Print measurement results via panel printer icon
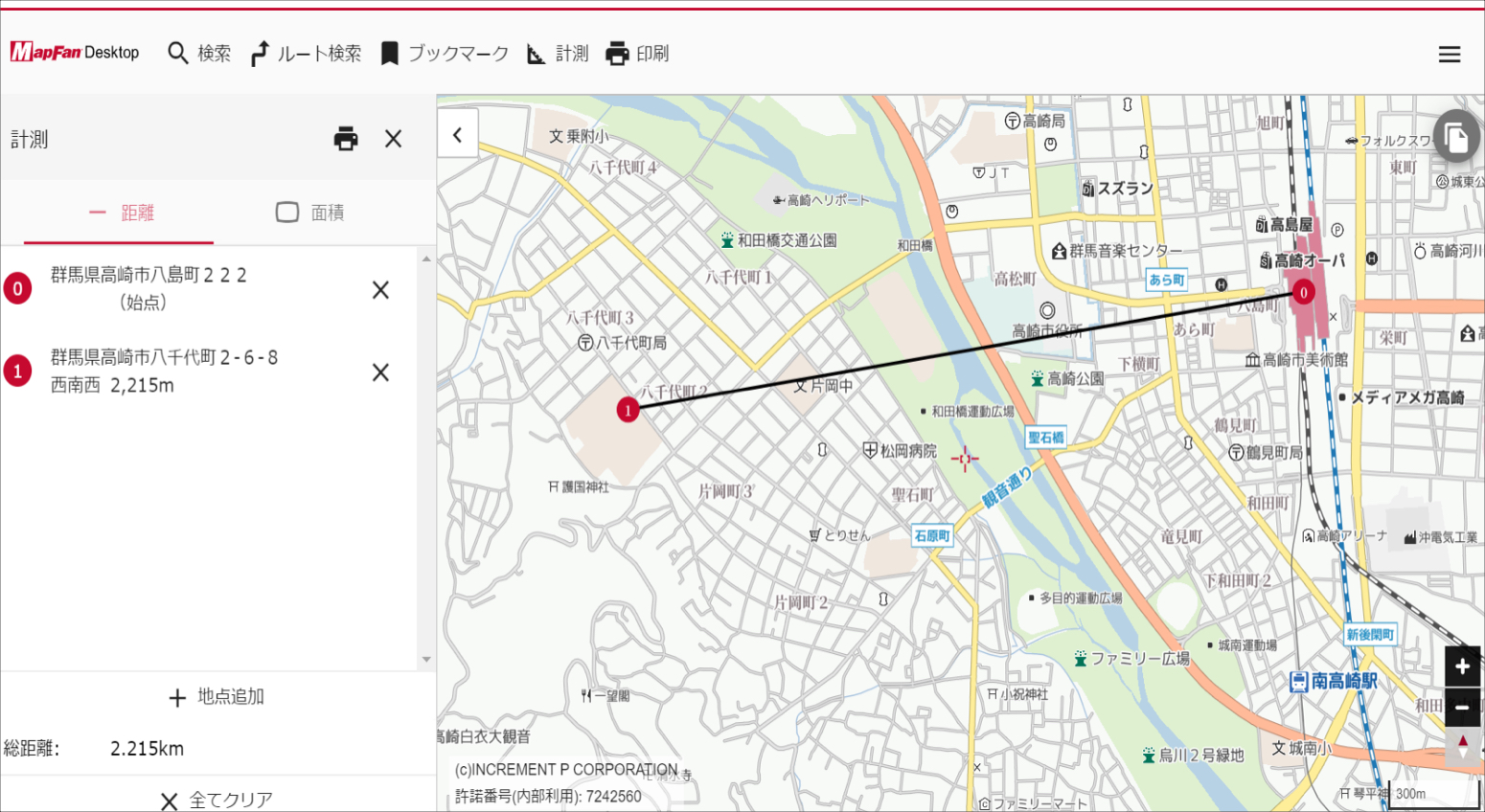This screenshot has width=1485, height=812. click(345, 138)
